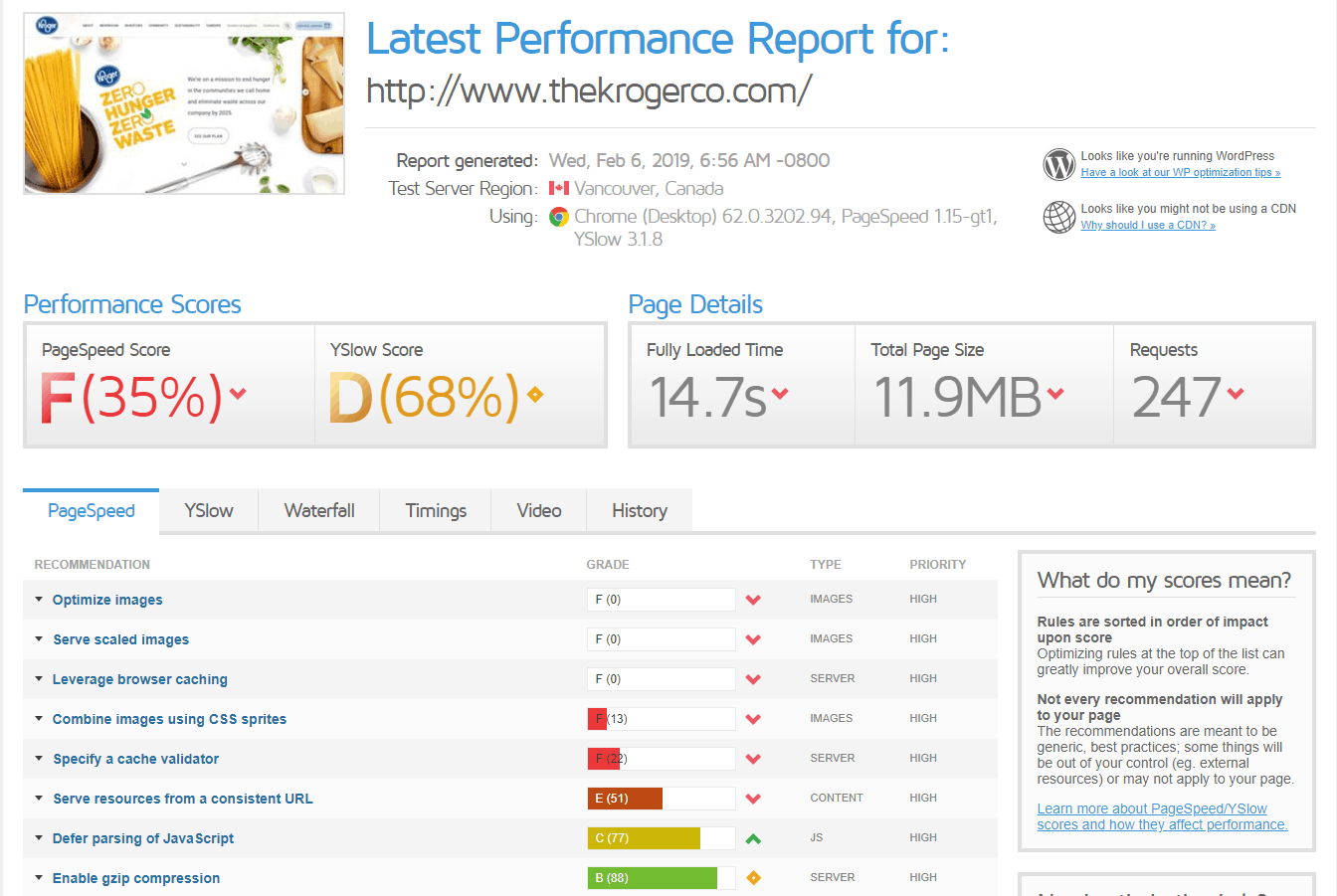The image size is (1337, 896).
Task: Click the F (22) cache validator grade bar
Action: [662, 759]
